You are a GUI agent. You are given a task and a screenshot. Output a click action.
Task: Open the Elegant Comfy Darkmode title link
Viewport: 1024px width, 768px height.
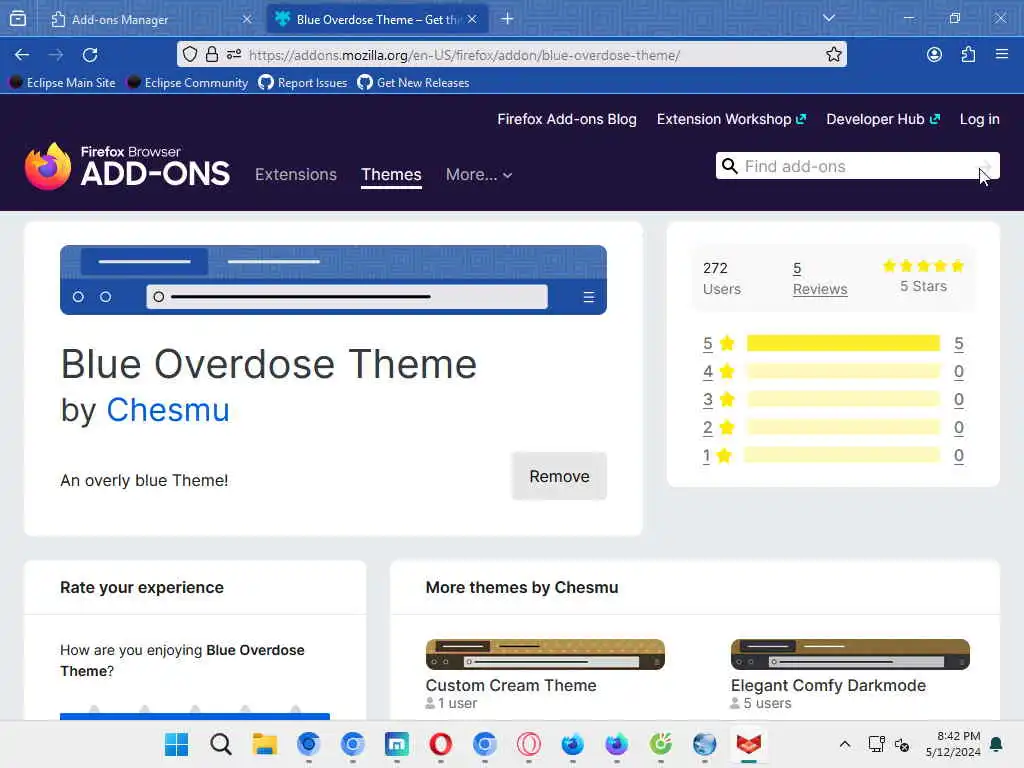(x=828, y=685)
